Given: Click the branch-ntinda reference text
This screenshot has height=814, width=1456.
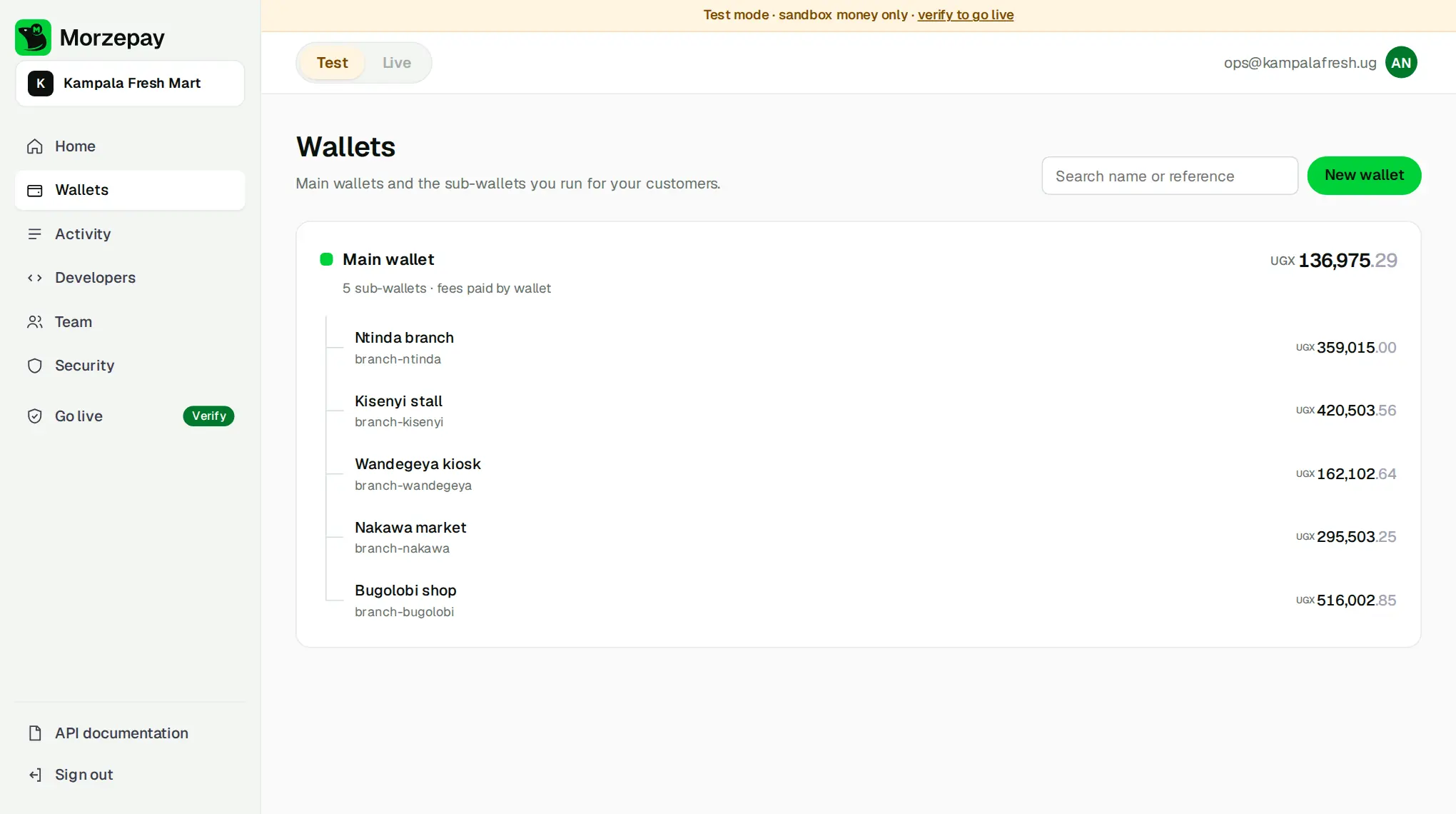Looking at the screenshot, I should pyautogui.click(x=398, y=359).
